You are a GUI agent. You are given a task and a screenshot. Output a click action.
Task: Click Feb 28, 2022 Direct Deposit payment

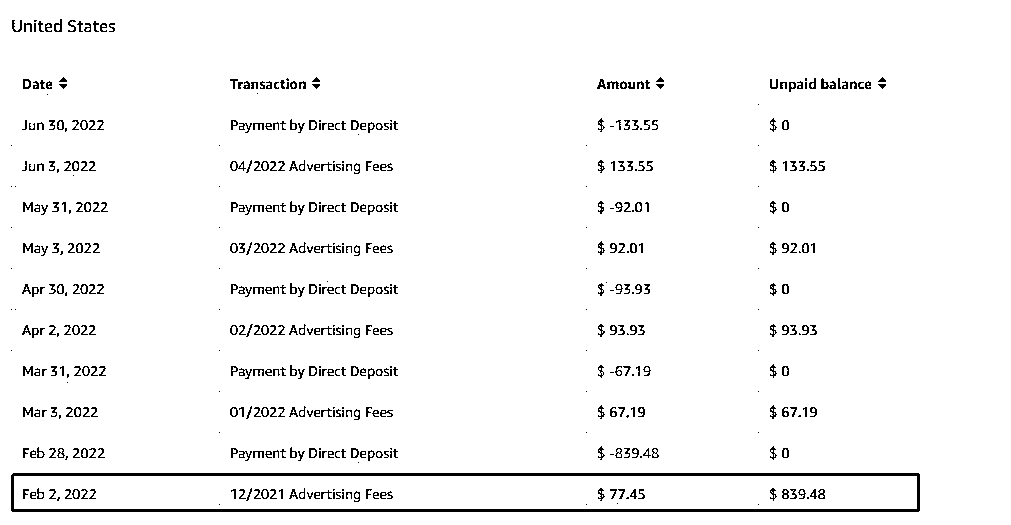pyautogui.click(x=313, y=453)
